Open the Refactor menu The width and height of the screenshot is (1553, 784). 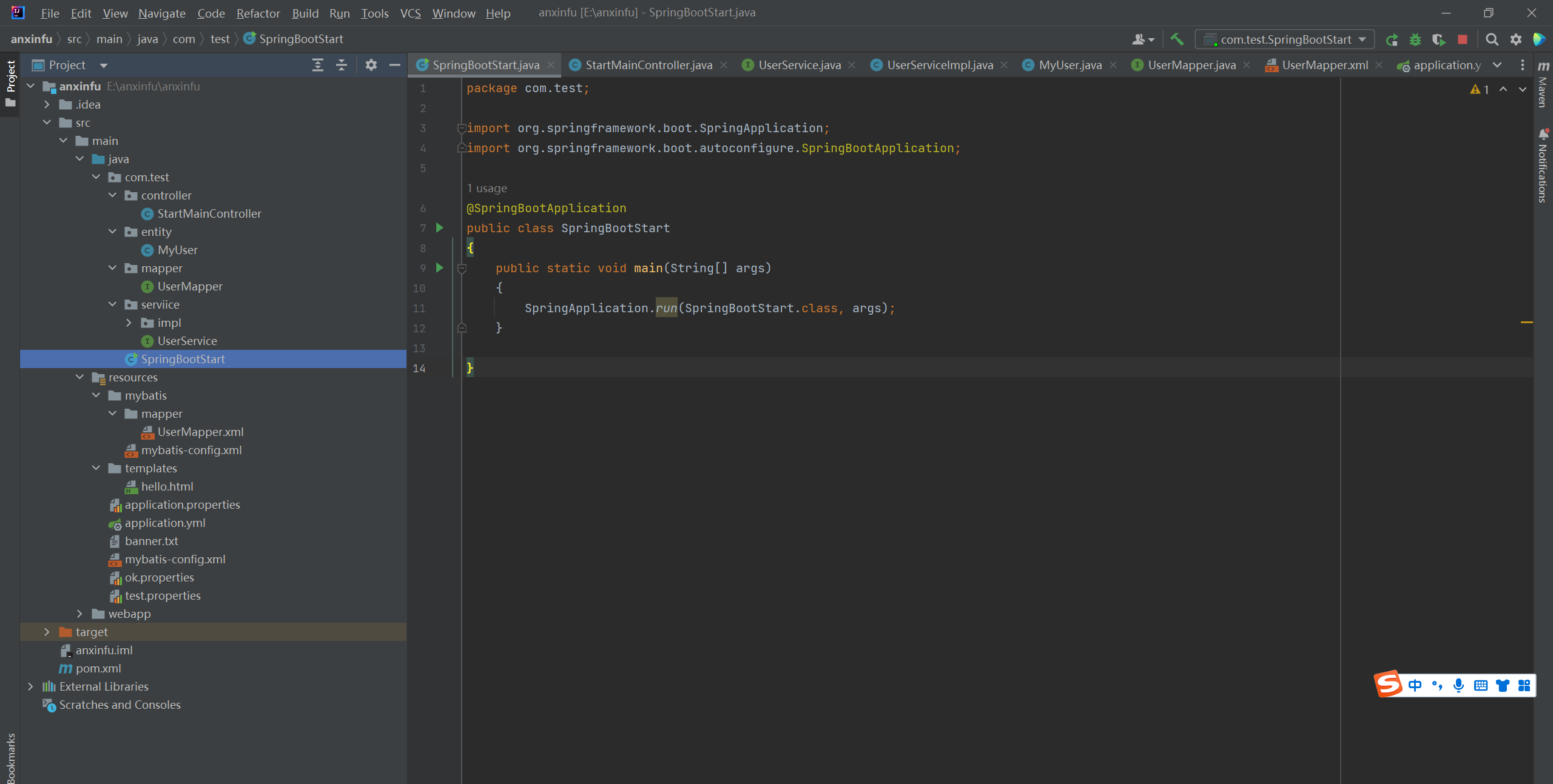258,13
